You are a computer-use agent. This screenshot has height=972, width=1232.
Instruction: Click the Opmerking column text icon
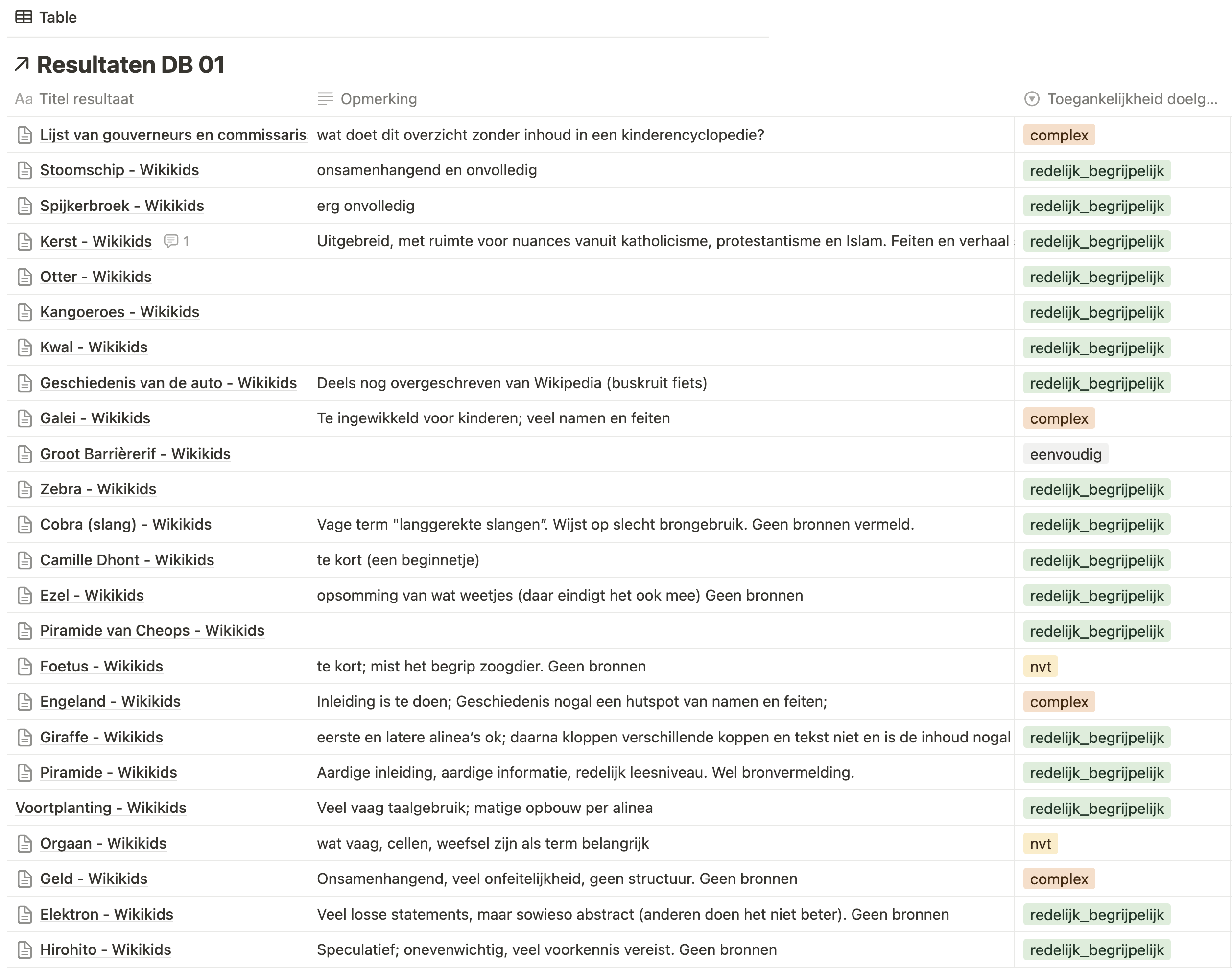tap(325, 99)
